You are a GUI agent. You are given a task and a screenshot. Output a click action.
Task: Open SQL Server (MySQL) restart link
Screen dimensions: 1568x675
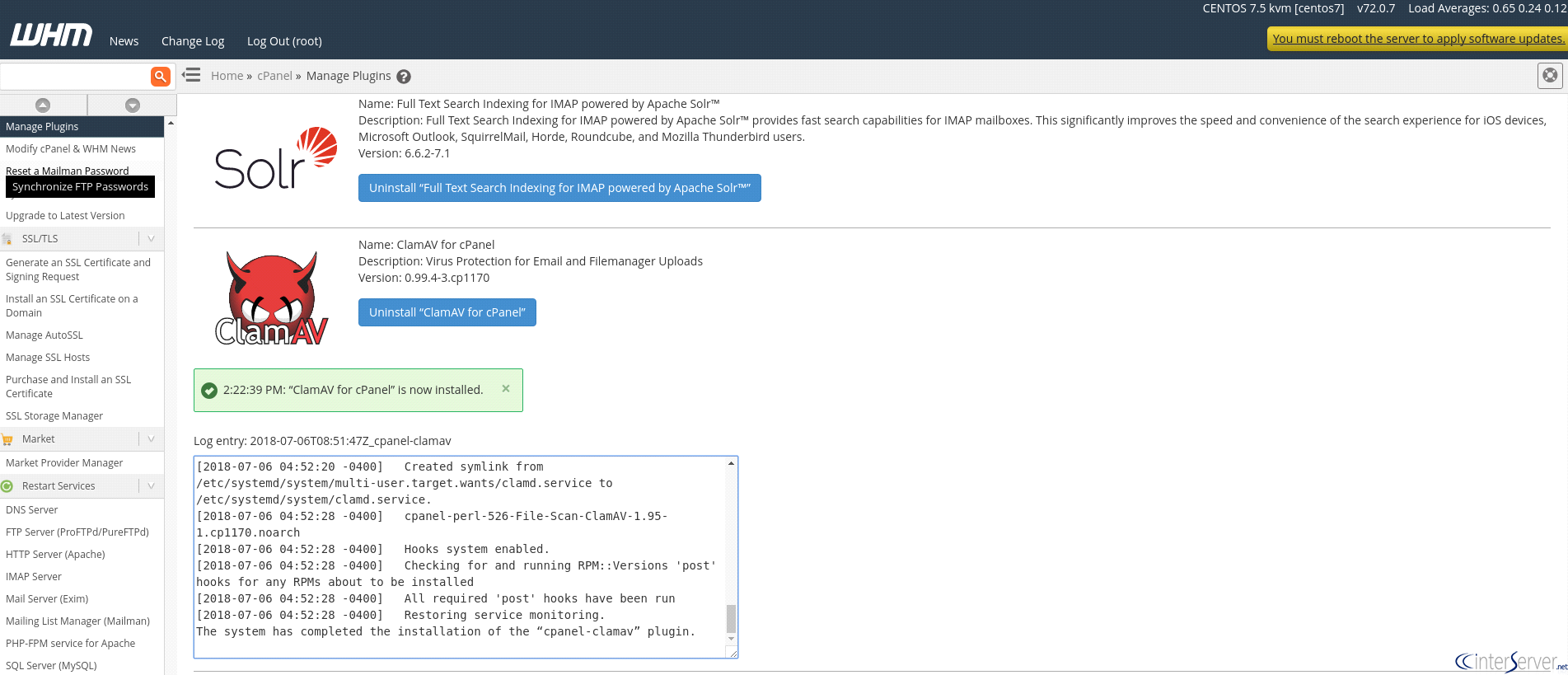click(x=51, y=666)
